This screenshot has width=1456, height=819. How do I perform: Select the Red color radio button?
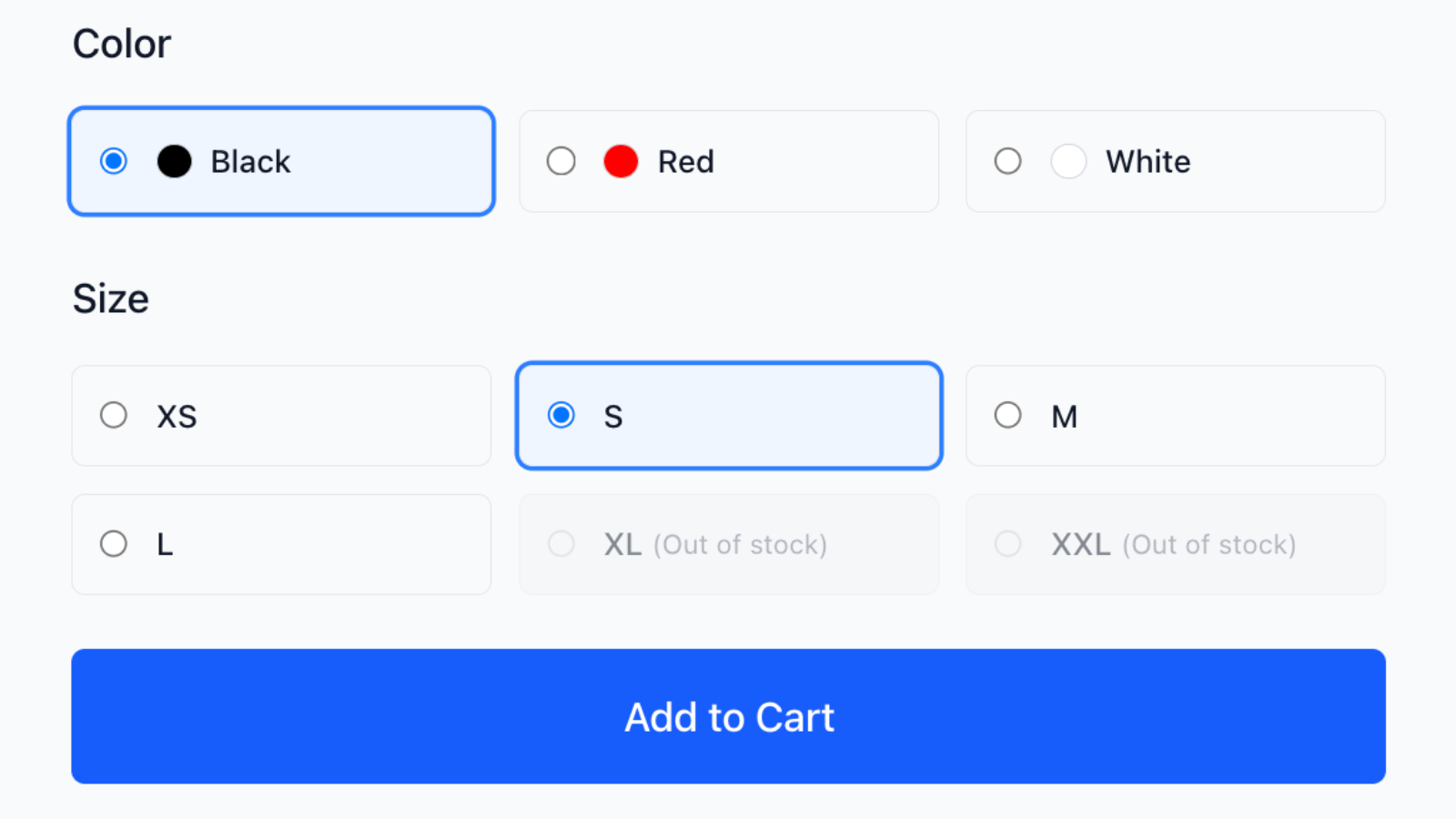(561, 162)
